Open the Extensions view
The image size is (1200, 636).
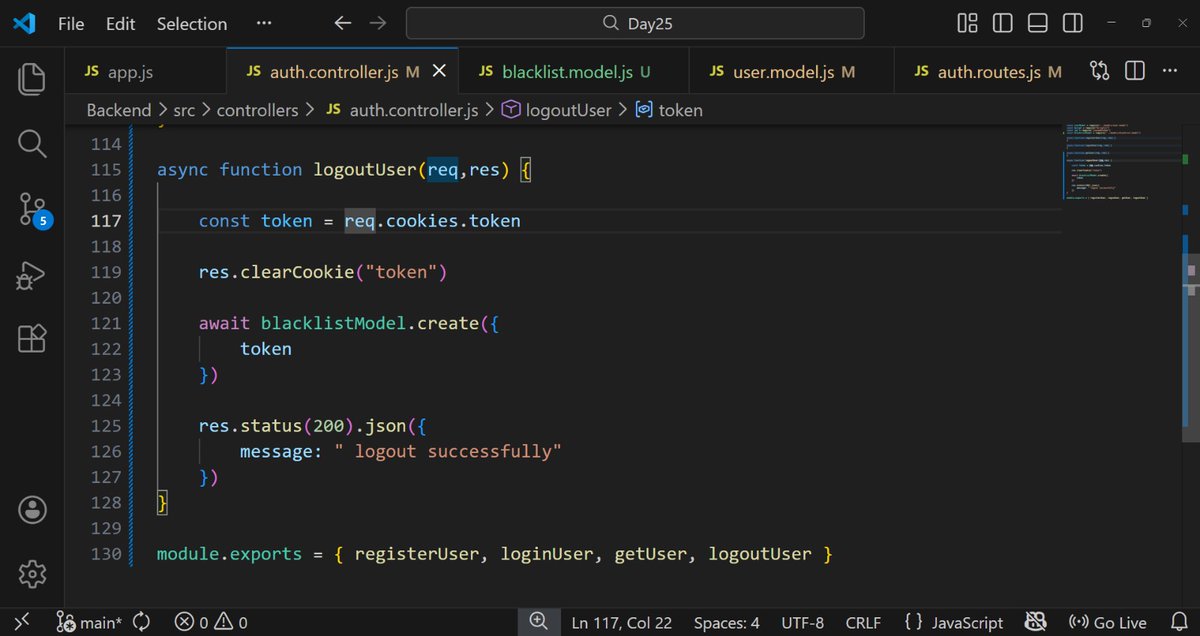click(x=32, y=339)
